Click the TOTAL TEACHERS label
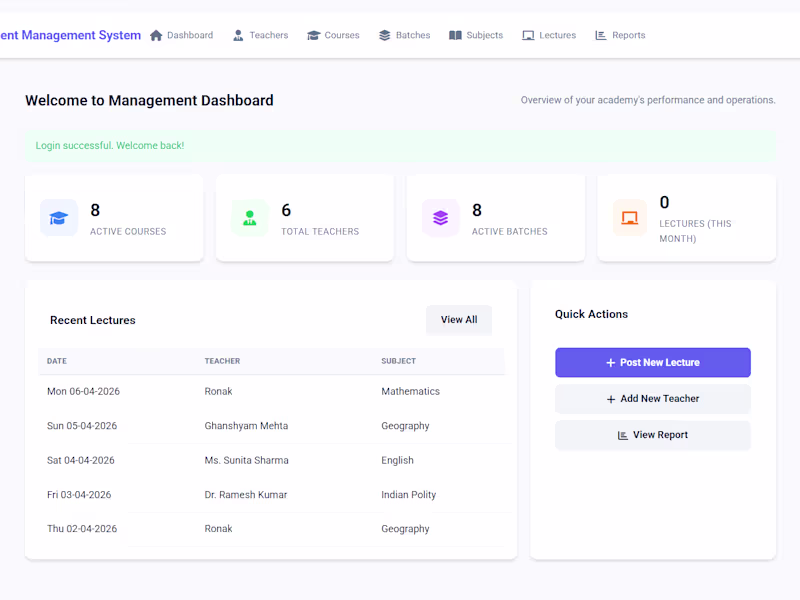Image resolution: width=800 pixels, height=600 pixels. click(320, 232)
